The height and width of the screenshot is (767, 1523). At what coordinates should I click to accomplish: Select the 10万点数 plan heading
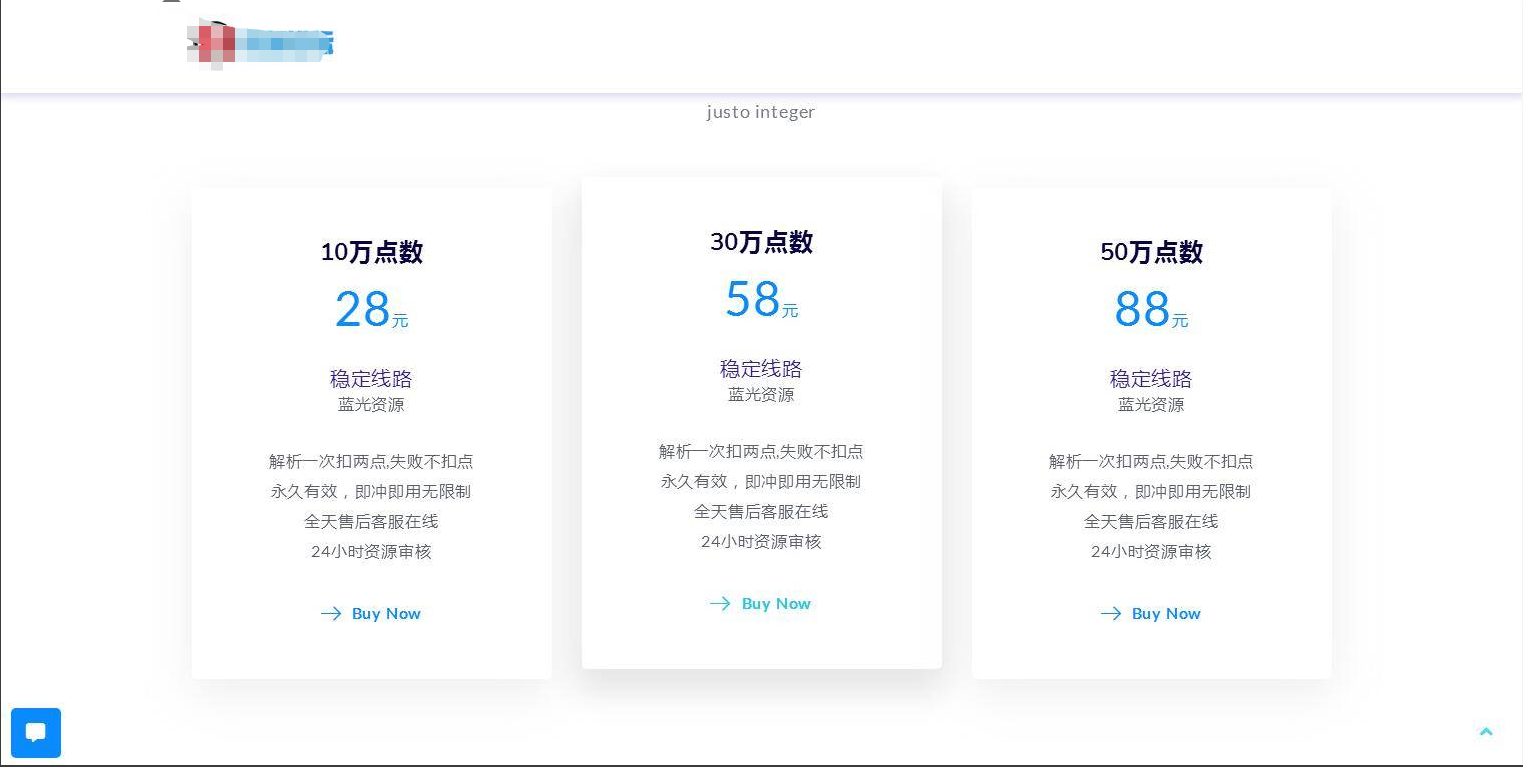[371, 252]
